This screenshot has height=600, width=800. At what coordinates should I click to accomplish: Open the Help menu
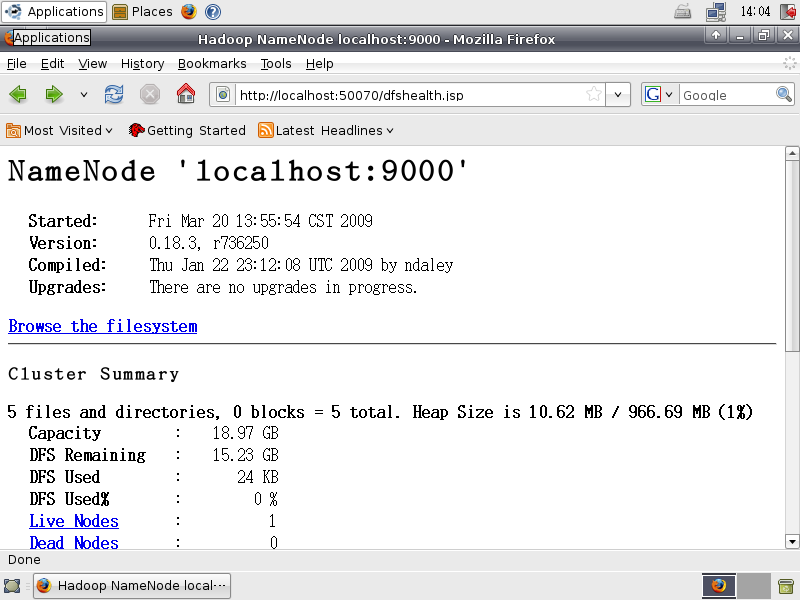tap(319, 64)
